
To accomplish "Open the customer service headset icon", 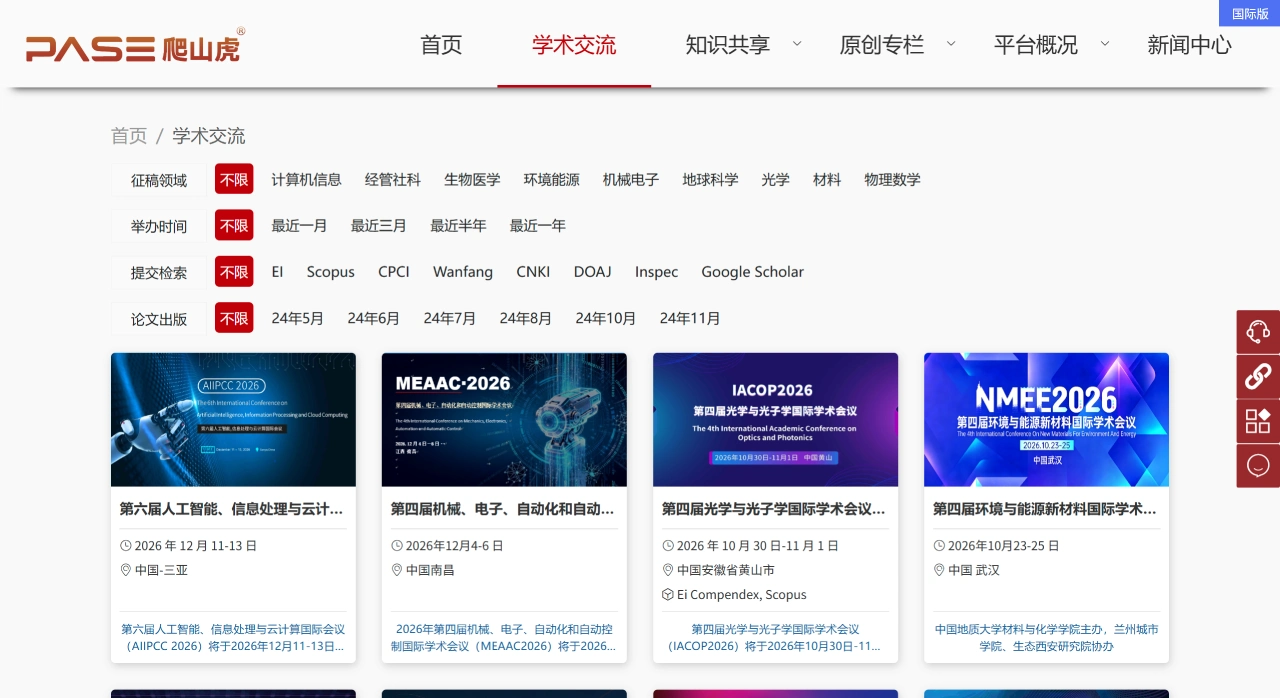I will pyautogui.click(x=1258, y=332).
